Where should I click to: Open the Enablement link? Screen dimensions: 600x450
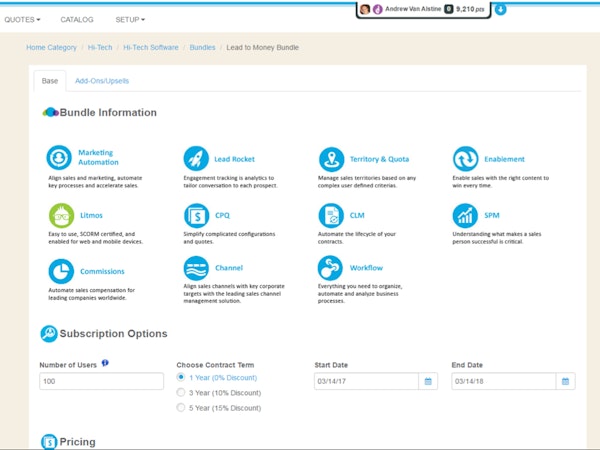tap(504, 159)
